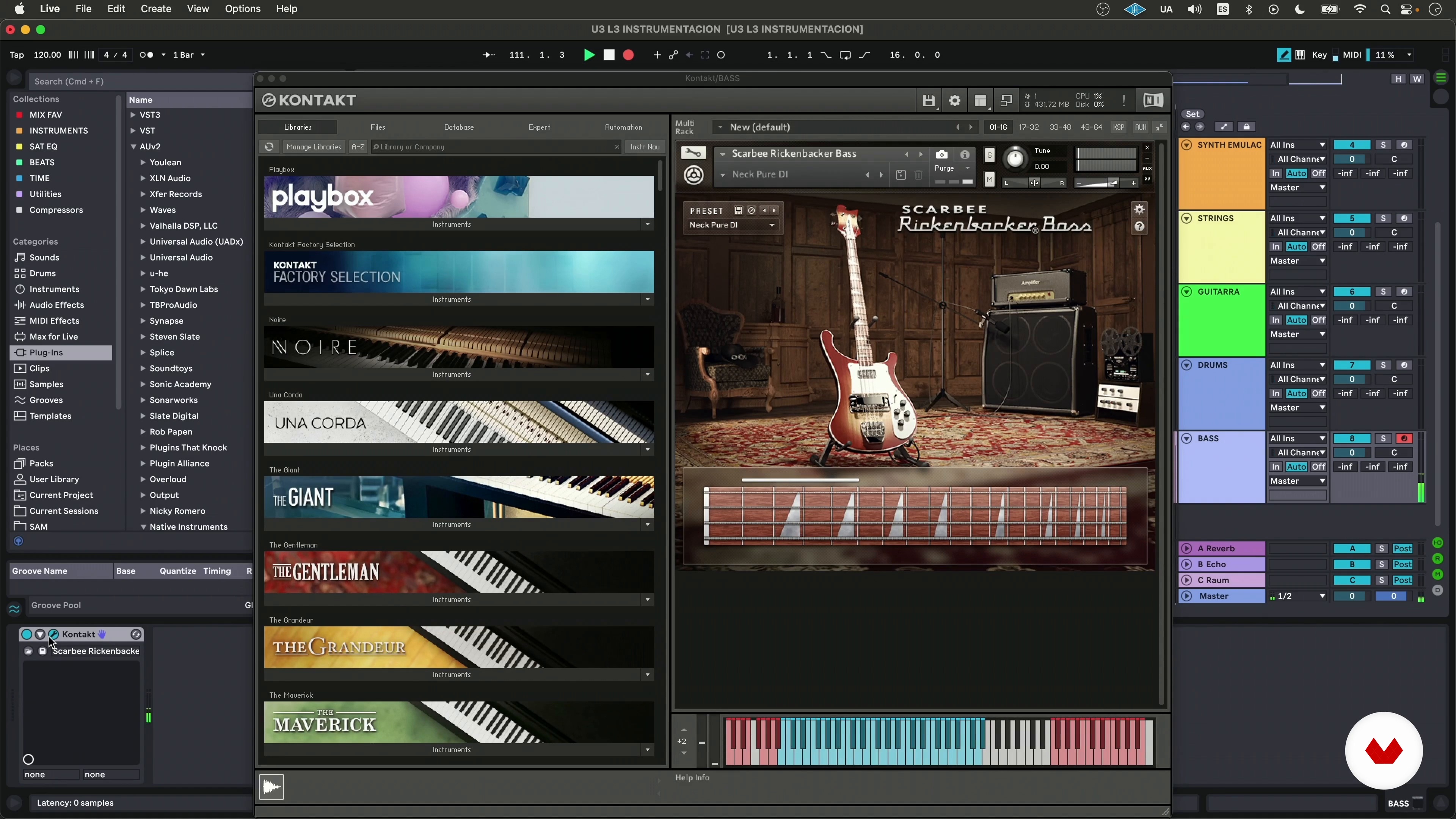Click the Groove Pool wave icon

click(x=14, y=609)
